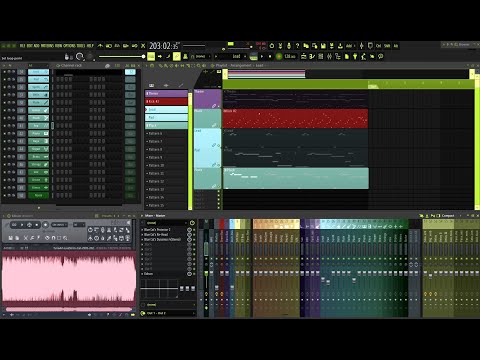Screen dimensions: 480x360
Task: Toggle the Playlist magnet snap icon
Action: pyautogui.click(x=152, y=66)
